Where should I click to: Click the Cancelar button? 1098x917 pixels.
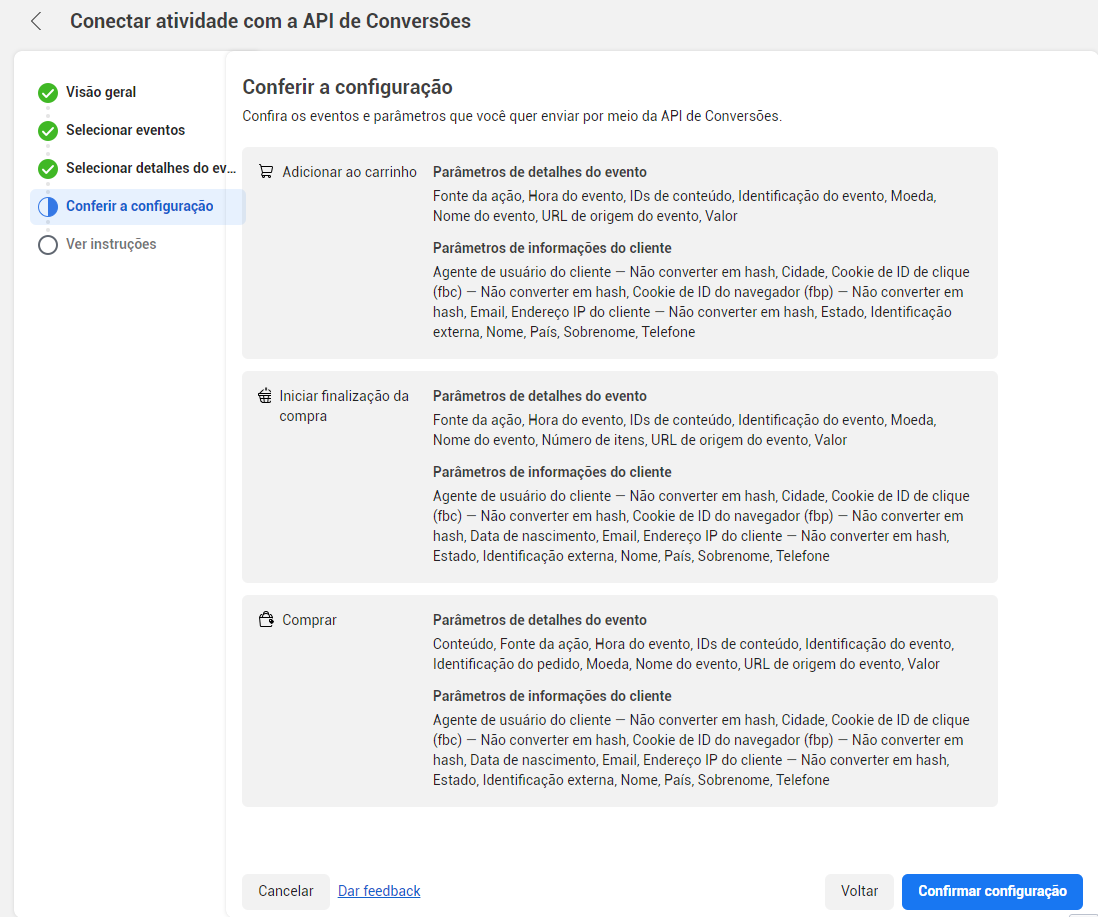(285, 891)
